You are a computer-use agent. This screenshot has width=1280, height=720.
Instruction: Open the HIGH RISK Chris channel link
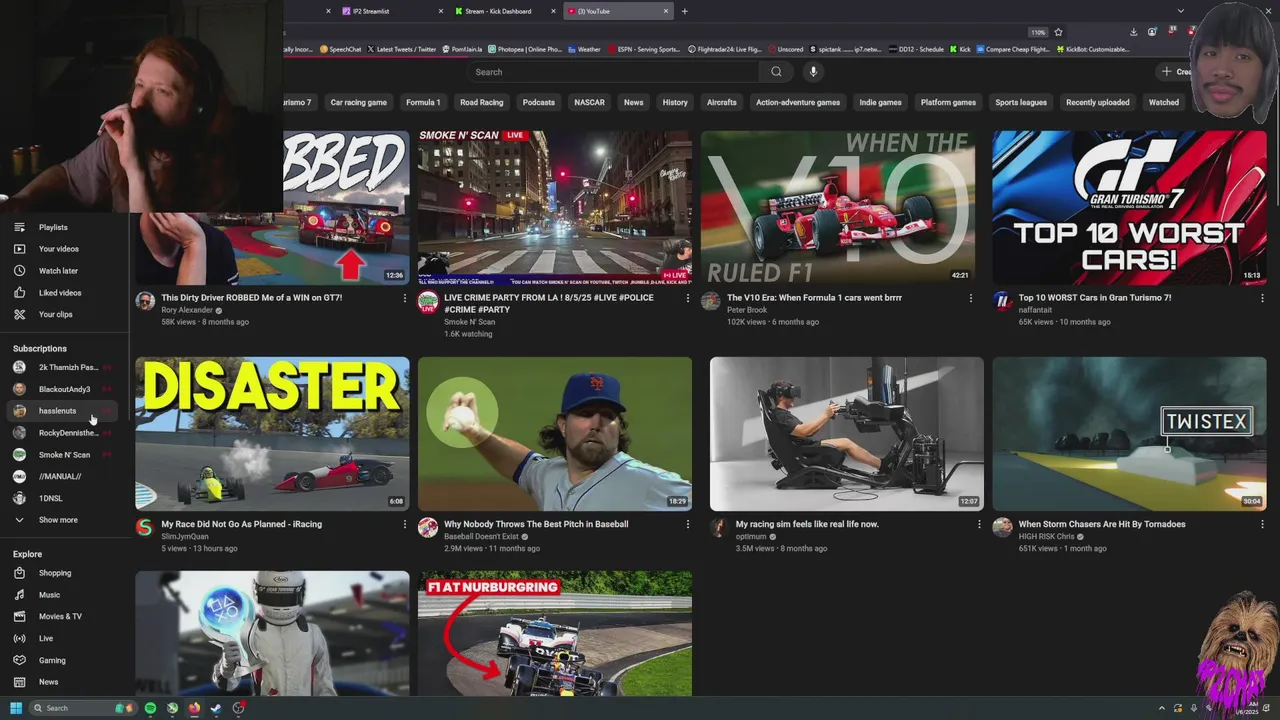click(1046, 536)
